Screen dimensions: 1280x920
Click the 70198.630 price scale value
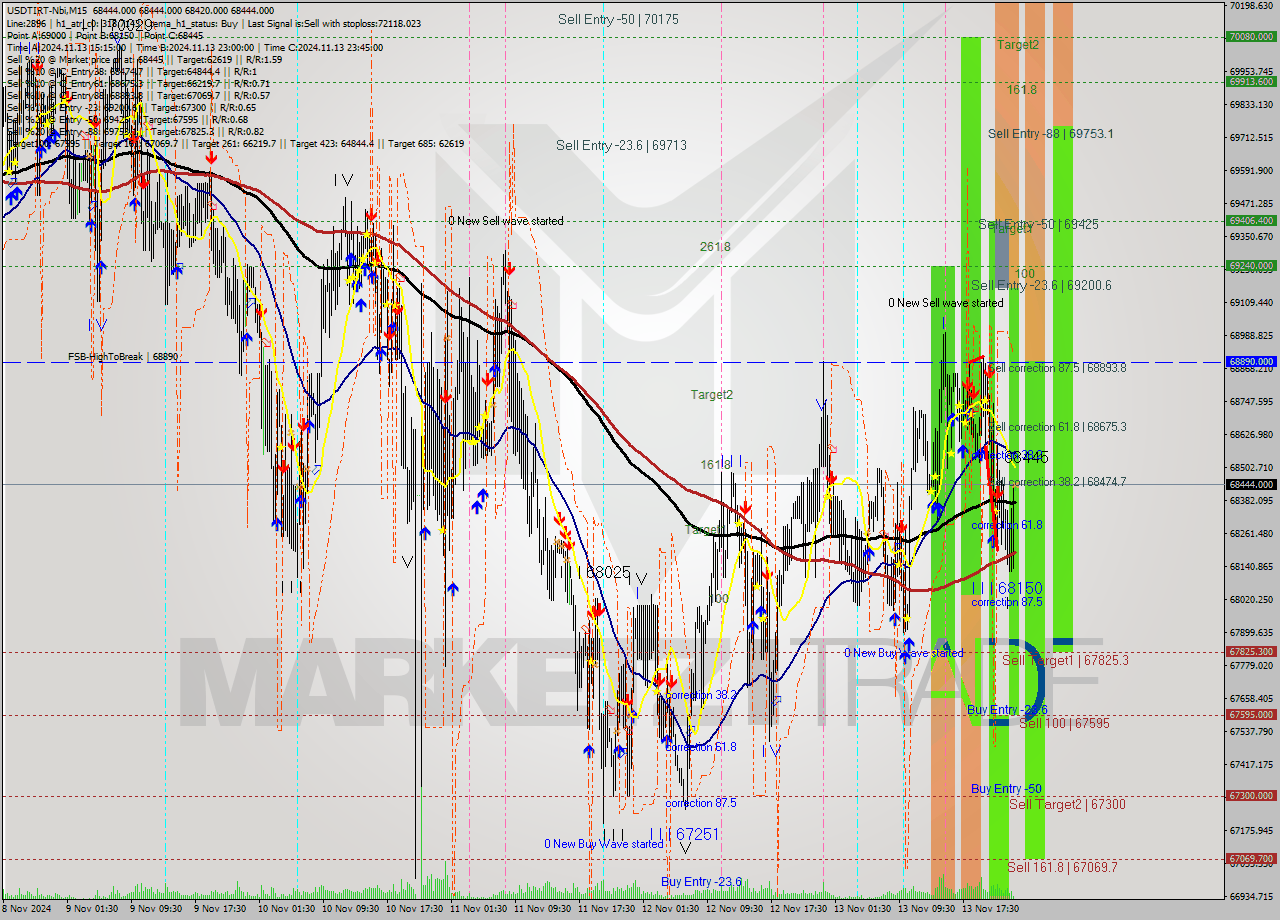[1251, 6]
